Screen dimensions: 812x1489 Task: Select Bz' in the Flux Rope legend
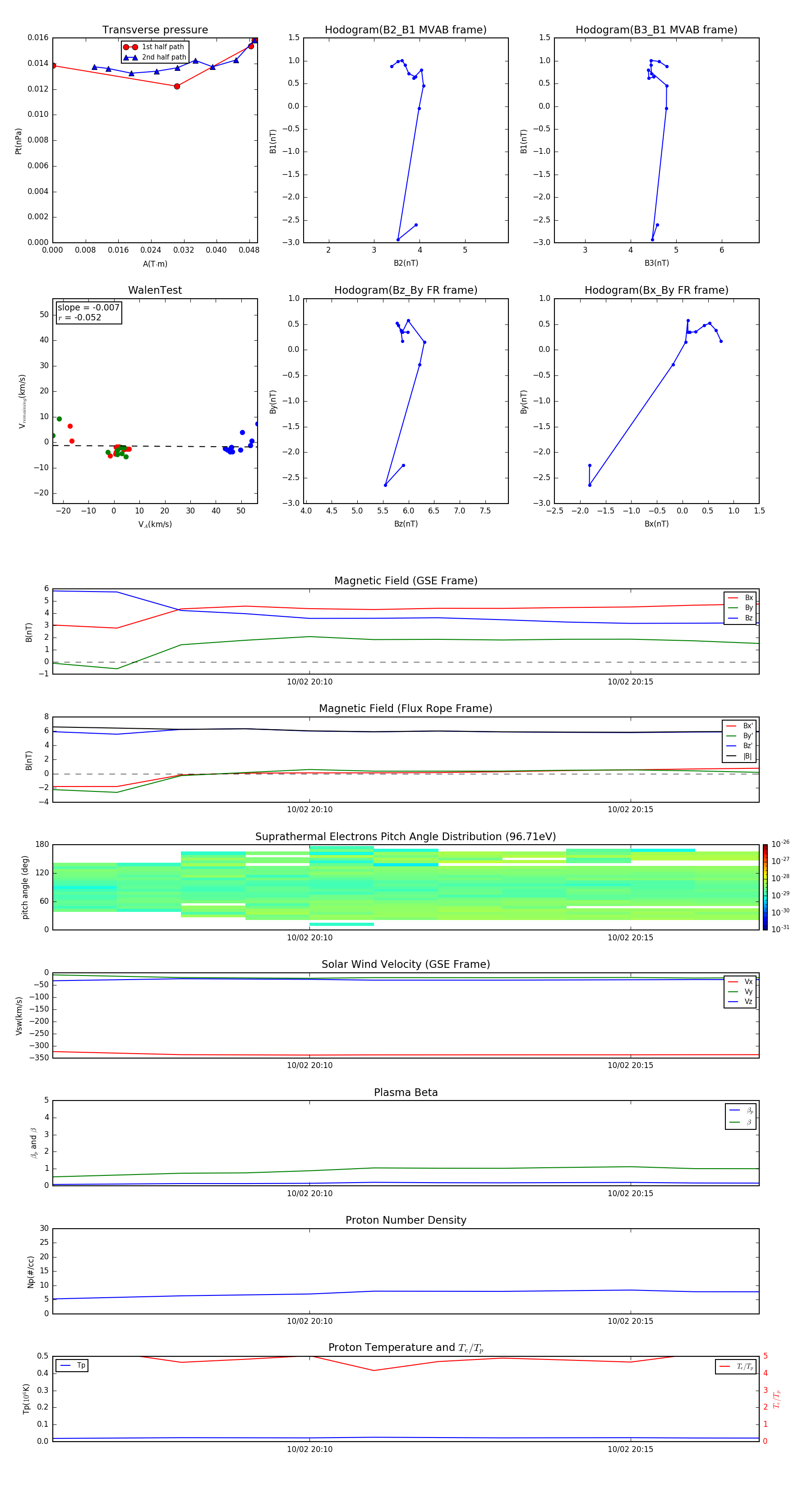tap(740, 746)
